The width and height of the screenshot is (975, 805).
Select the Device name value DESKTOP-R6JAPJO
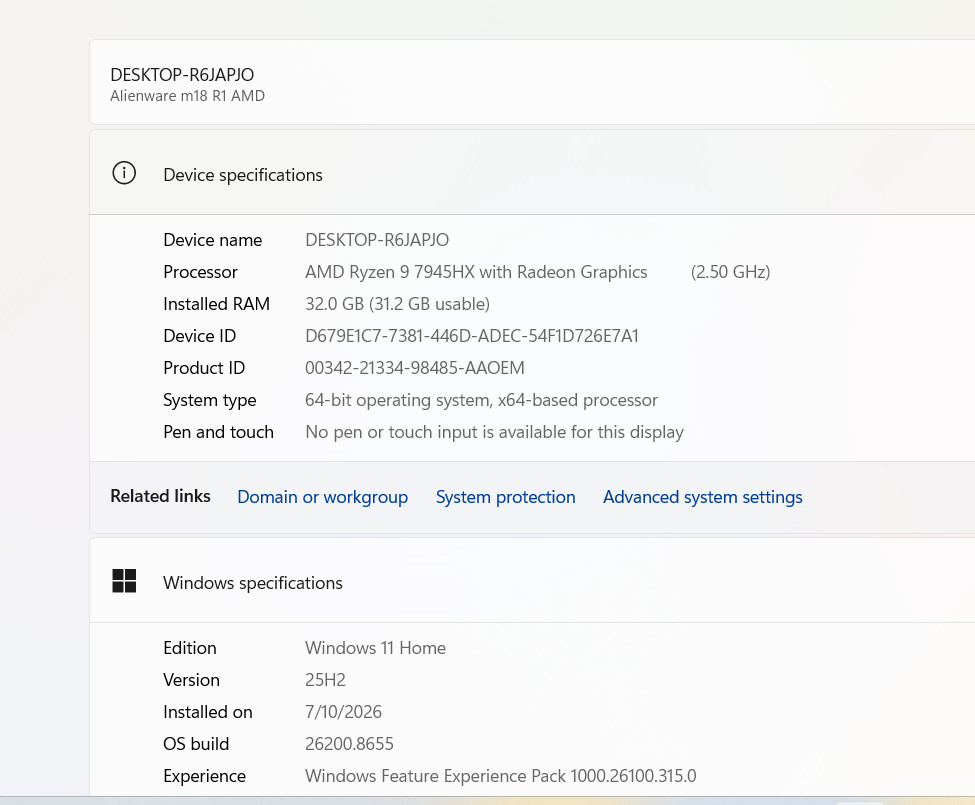click(x=377, y=240)
